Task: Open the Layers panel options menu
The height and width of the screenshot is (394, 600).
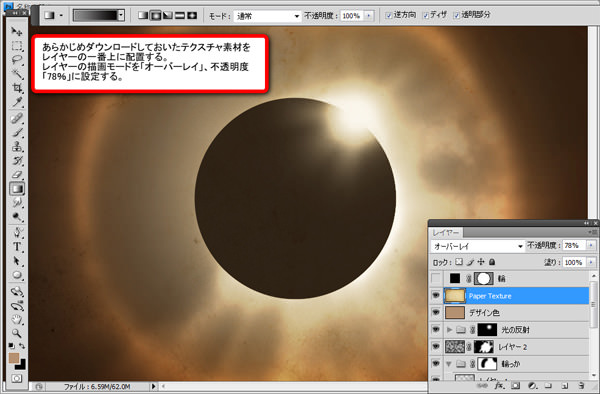Action: [x=593, y=232]
